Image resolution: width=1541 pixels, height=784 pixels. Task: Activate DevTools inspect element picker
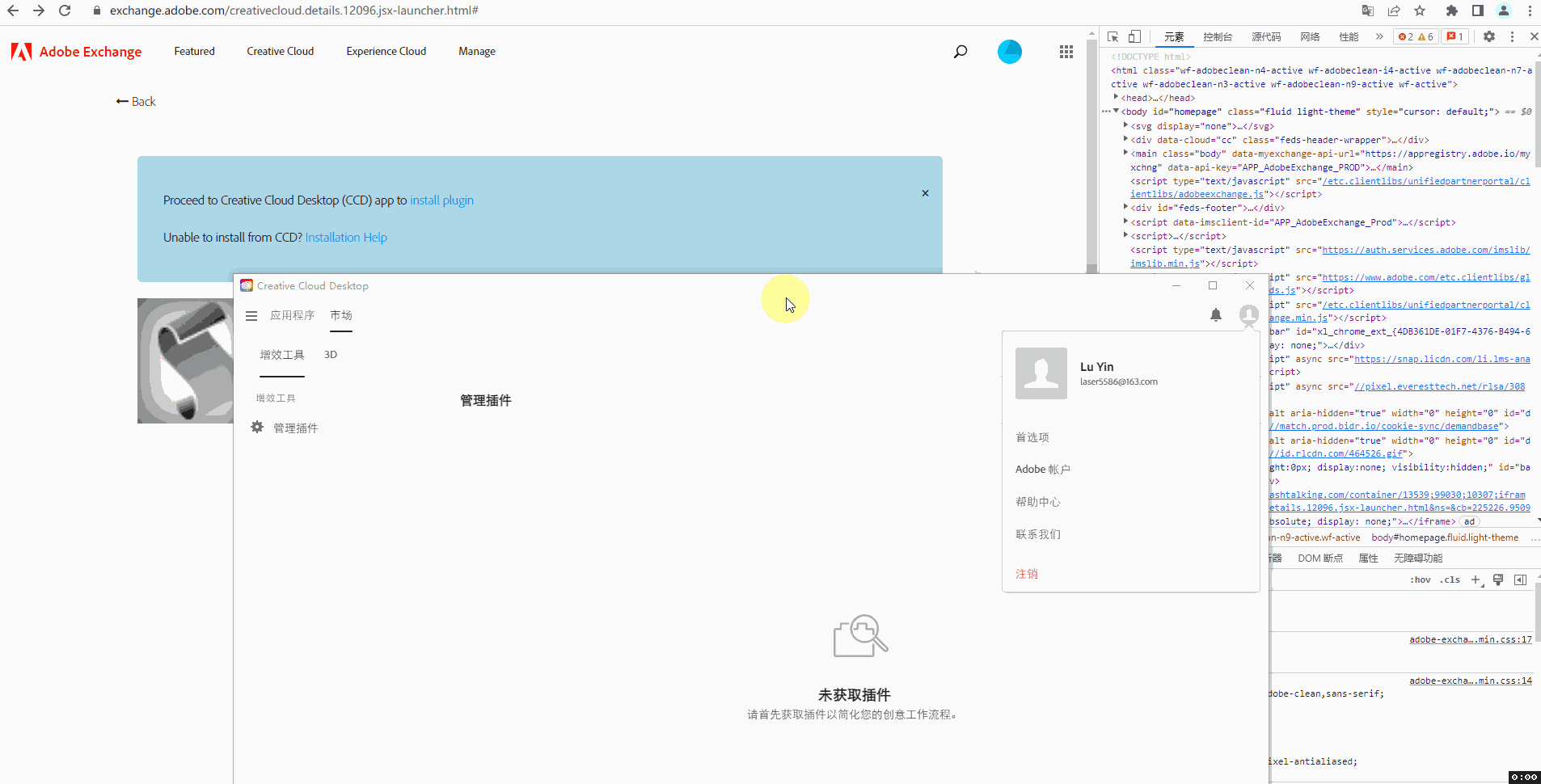point(1113,36)
